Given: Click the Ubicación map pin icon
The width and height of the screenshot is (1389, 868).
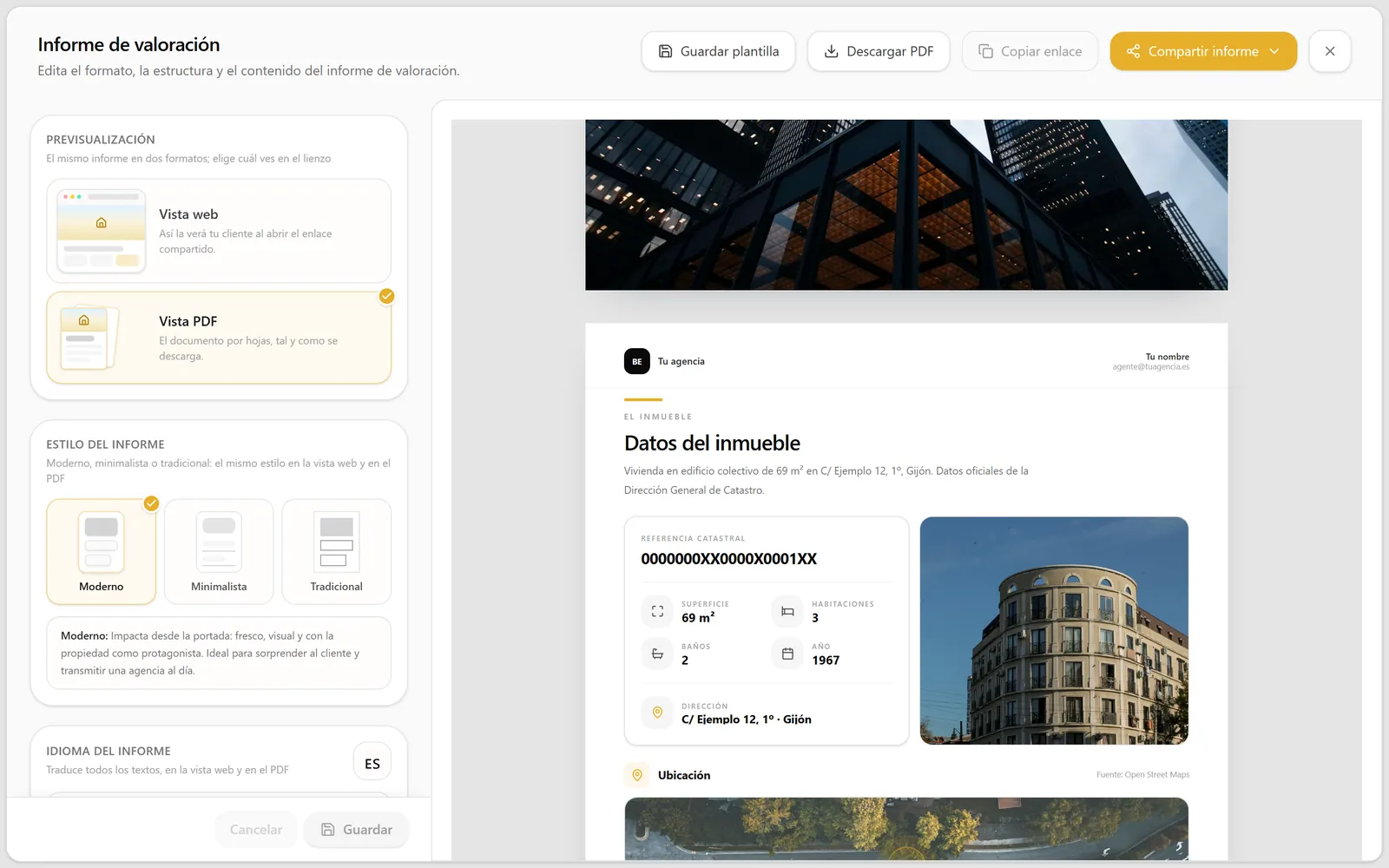Looking at the screenshot, I should tap(637, 775).
